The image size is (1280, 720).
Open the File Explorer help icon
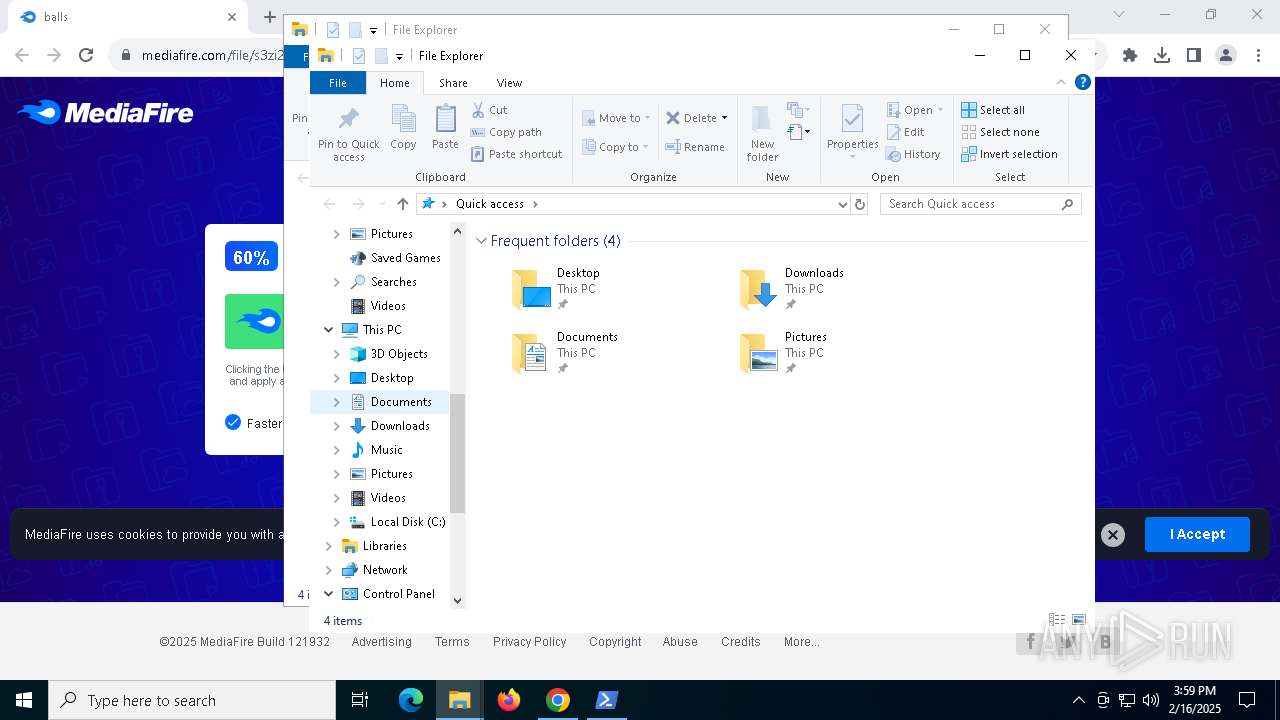1082,82
